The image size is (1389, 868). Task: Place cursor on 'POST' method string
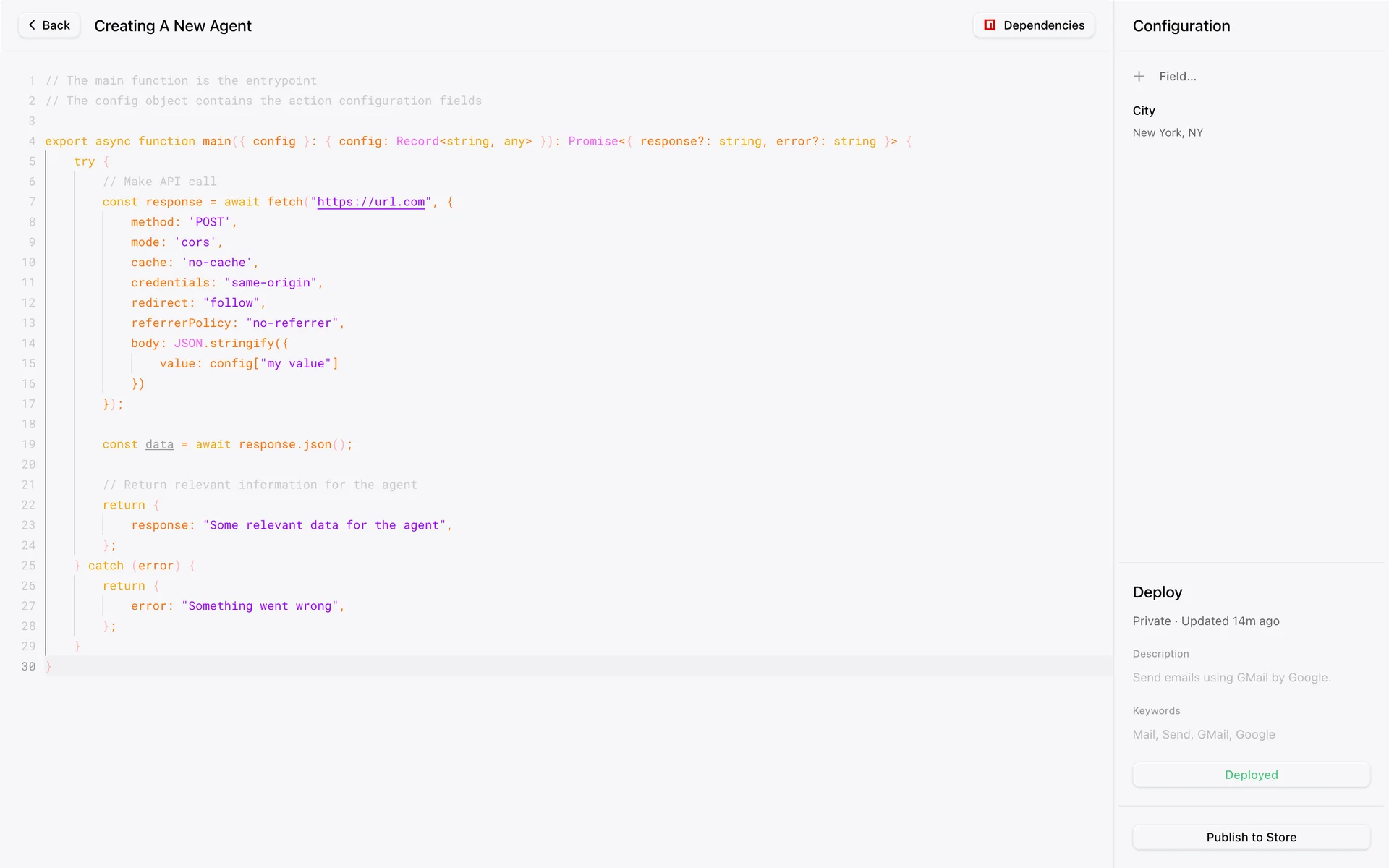pyautogui.click(x=210, y=222)
